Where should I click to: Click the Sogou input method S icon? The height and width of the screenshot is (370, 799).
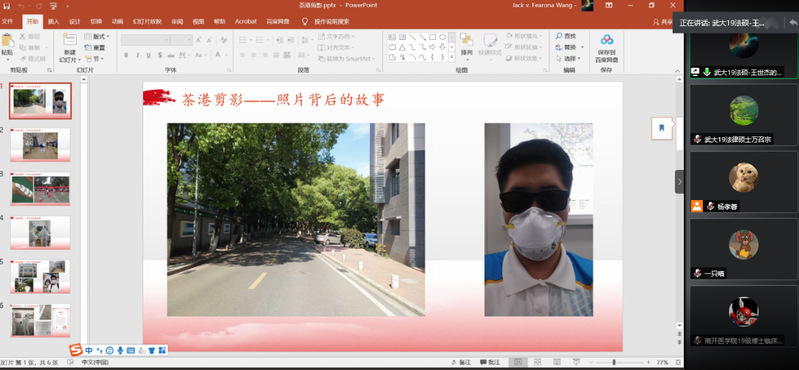[76, 350]
